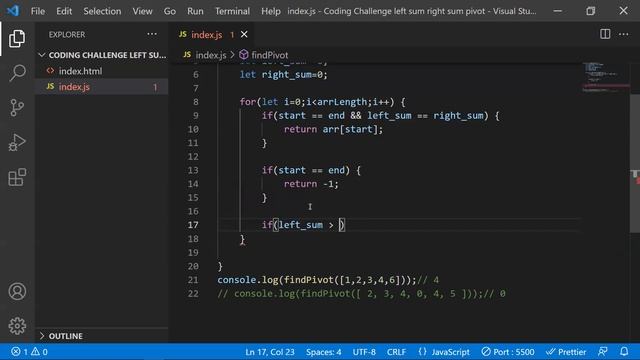The height and width of the screenshot is (360, 640).
Task: Open the Selection menu
Action: tap(102, 11)
